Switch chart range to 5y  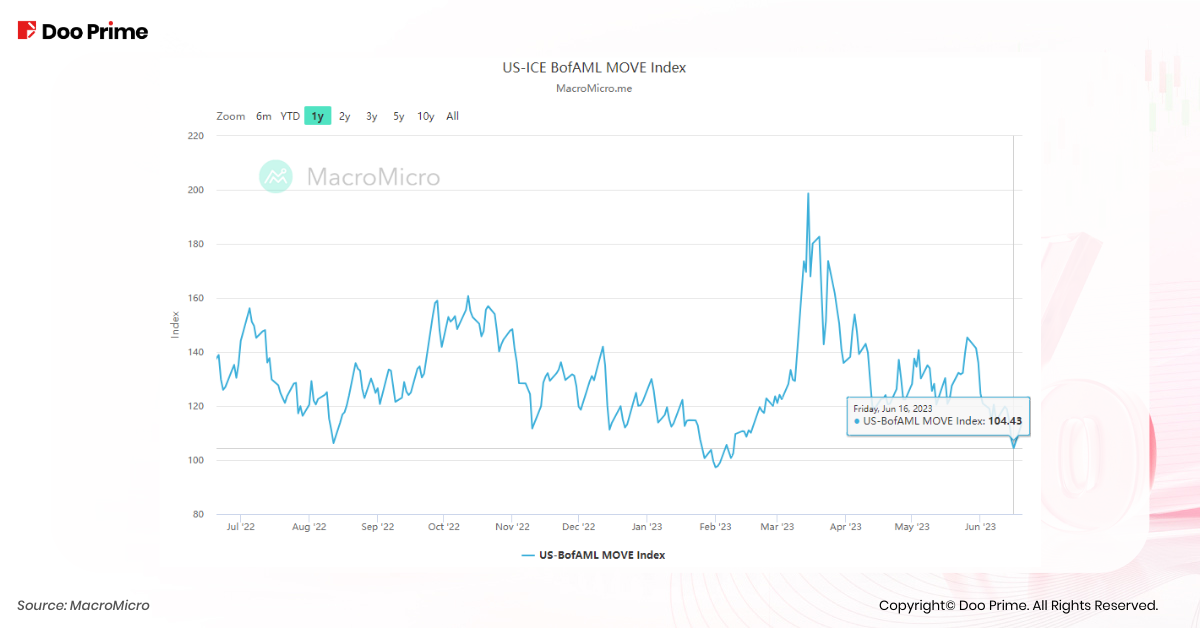pos(398,116)
